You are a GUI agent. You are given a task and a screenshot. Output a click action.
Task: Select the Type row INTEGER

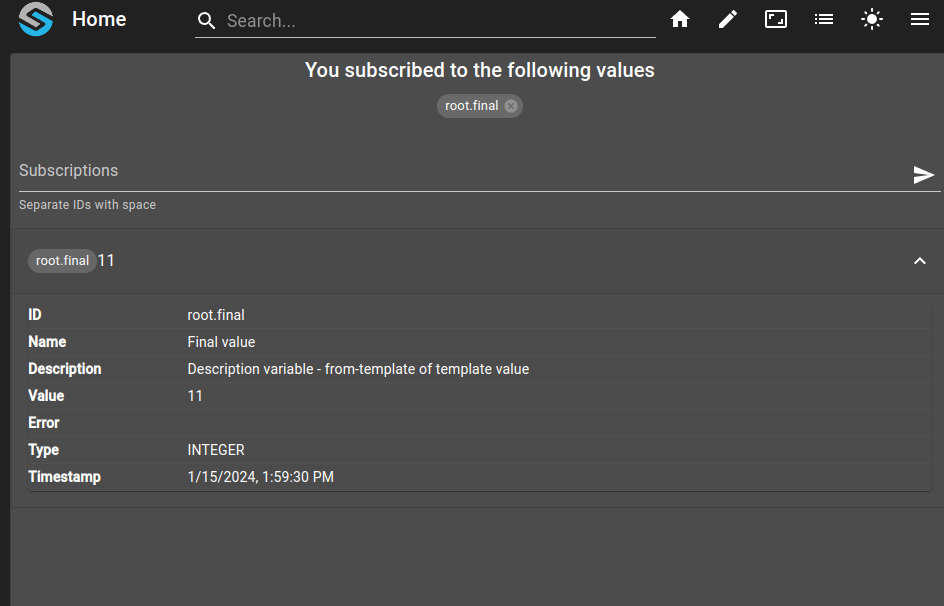[479, 450]
